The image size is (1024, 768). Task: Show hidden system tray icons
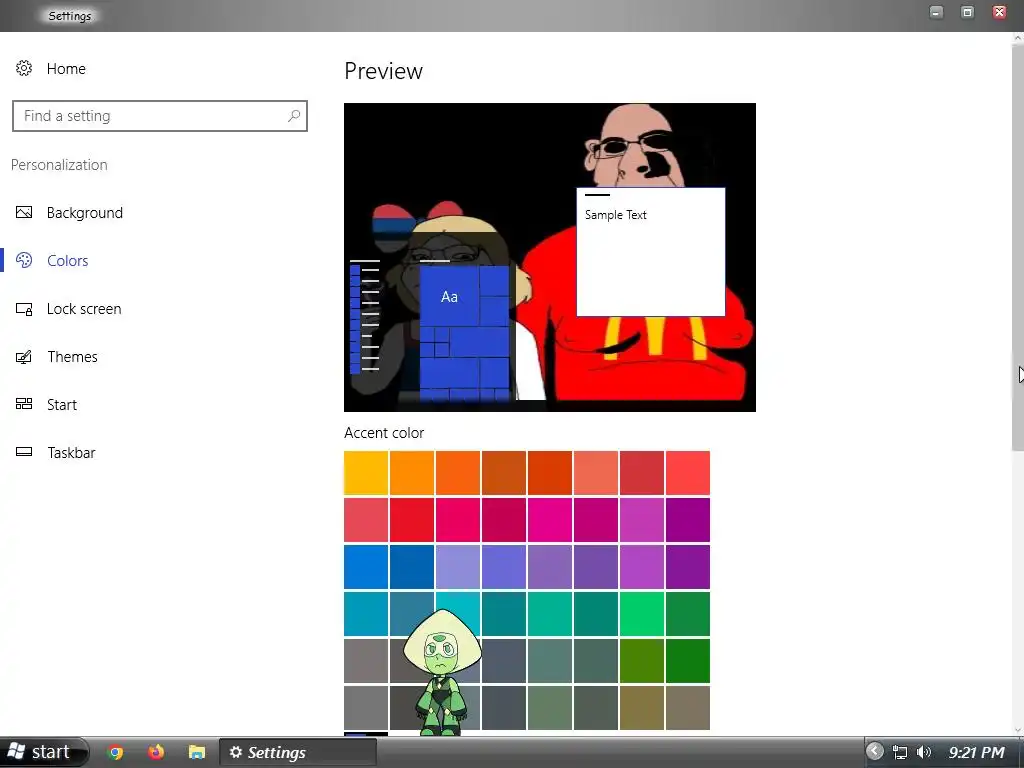point(874,752)
